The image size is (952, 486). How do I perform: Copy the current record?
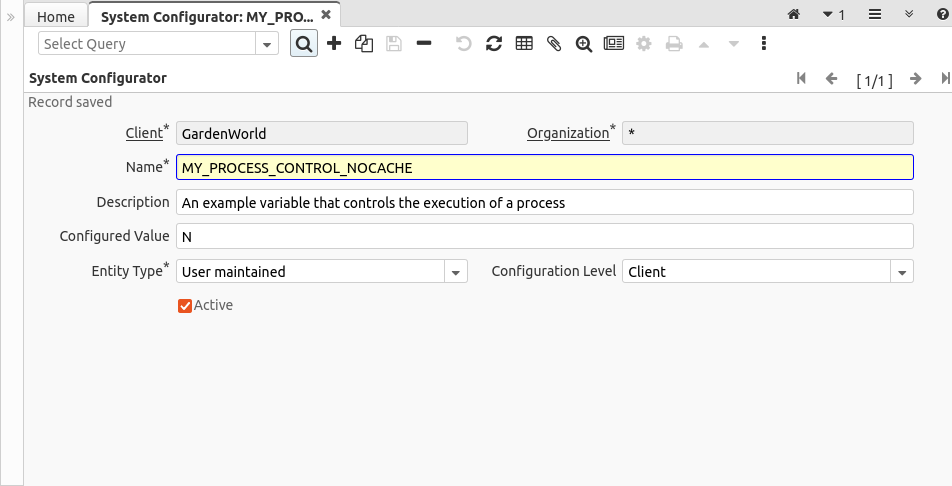click(x=364, y=44)
